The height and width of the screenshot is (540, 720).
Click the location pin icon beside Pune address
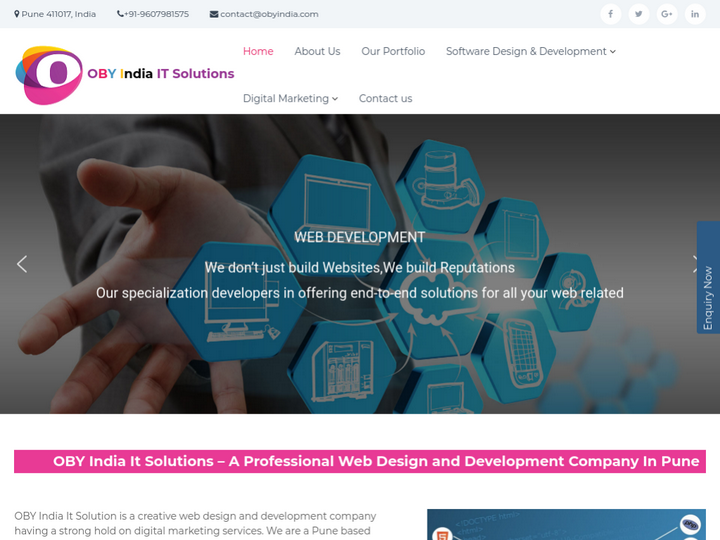[x=17, y=14]
